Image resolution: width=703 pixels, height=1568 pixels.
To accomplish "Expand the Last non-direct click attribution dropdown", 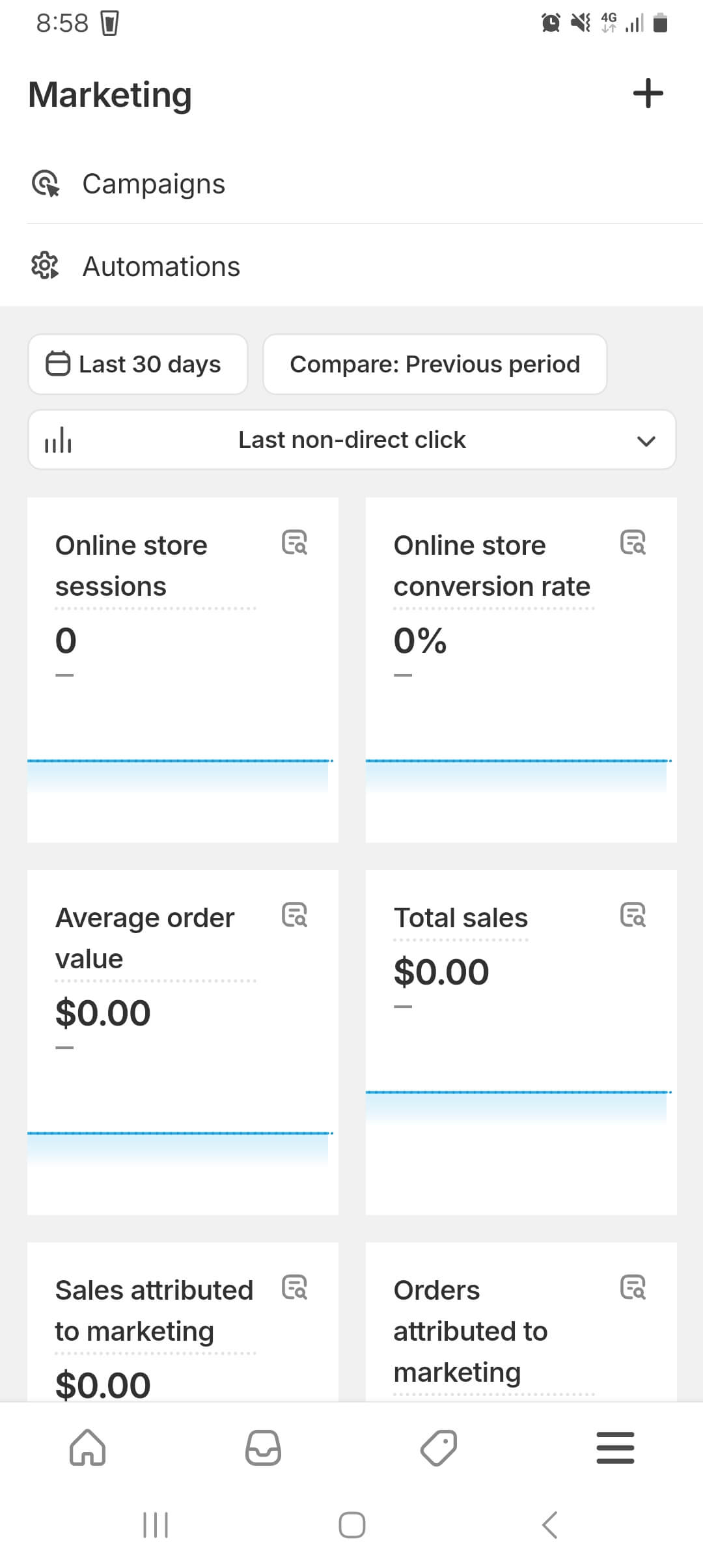I will [351, 440].
